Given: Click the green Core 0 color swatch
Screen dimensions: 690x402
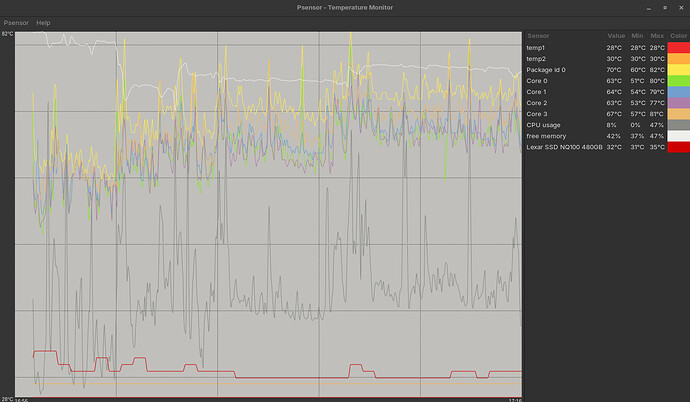Looking at the screenshot, I should tap(677, 81).
